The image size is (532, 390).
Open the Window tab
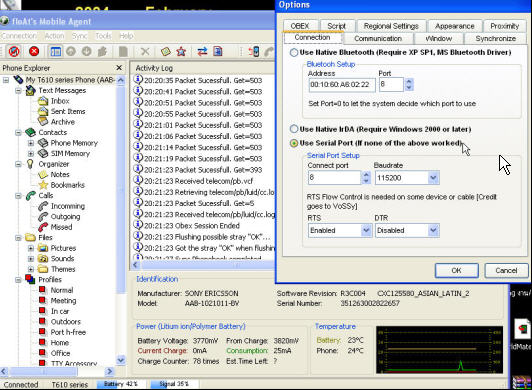[439, 38]
